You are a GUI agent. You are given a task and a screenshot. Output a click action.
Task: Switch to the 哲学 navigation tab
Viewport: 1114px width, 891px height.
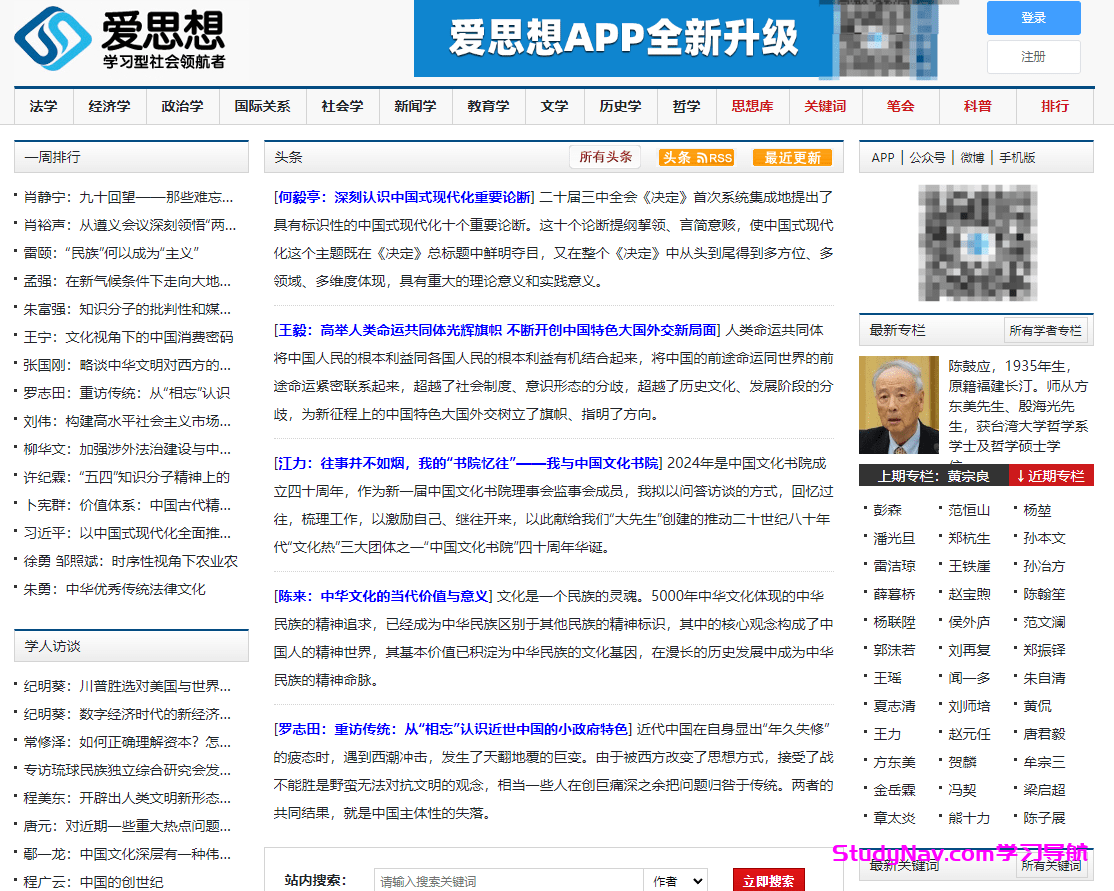[x=686, y=106]
